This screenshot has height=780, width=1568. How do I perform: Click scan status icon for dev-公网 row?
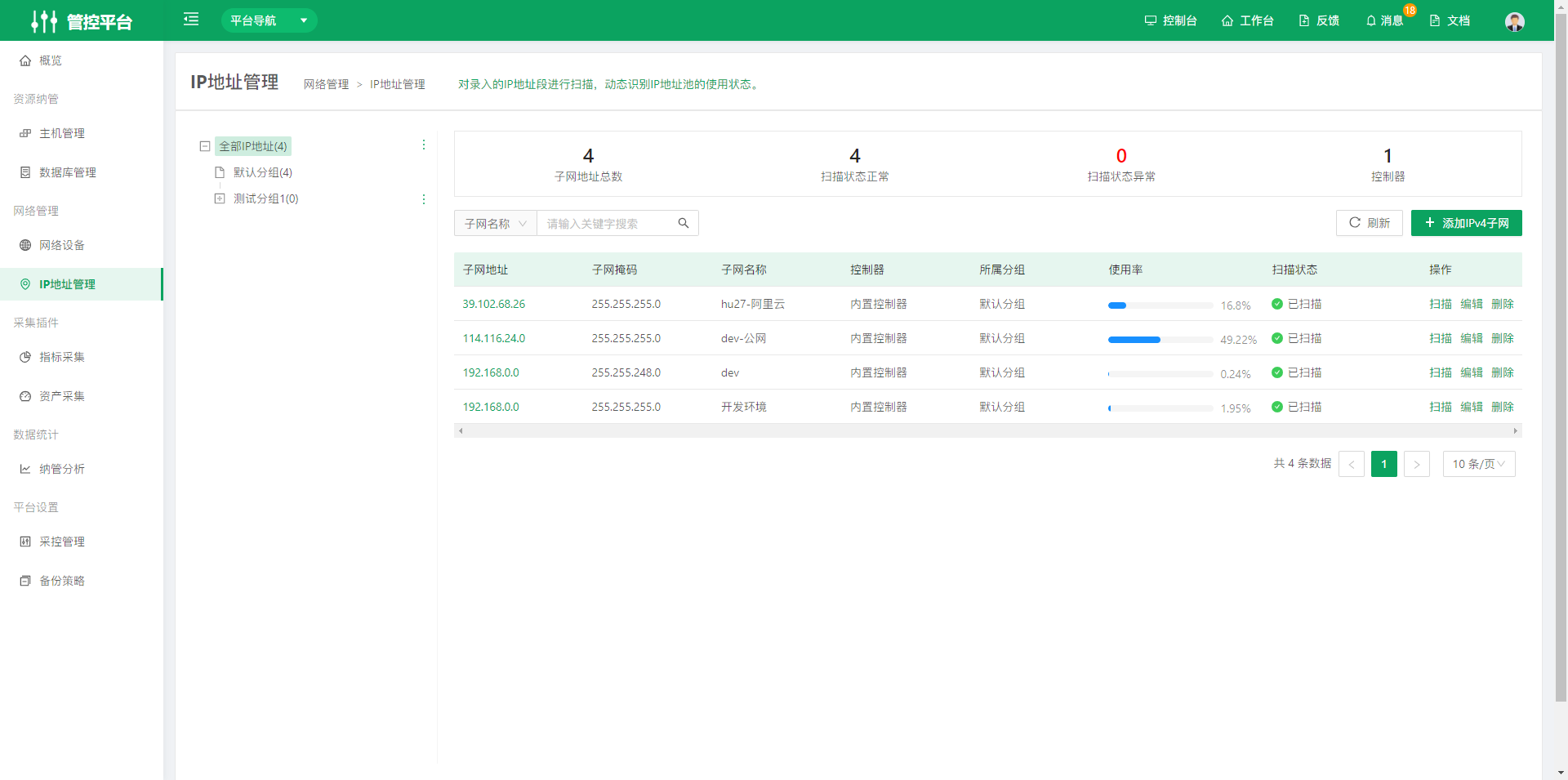coord(1277,338)
